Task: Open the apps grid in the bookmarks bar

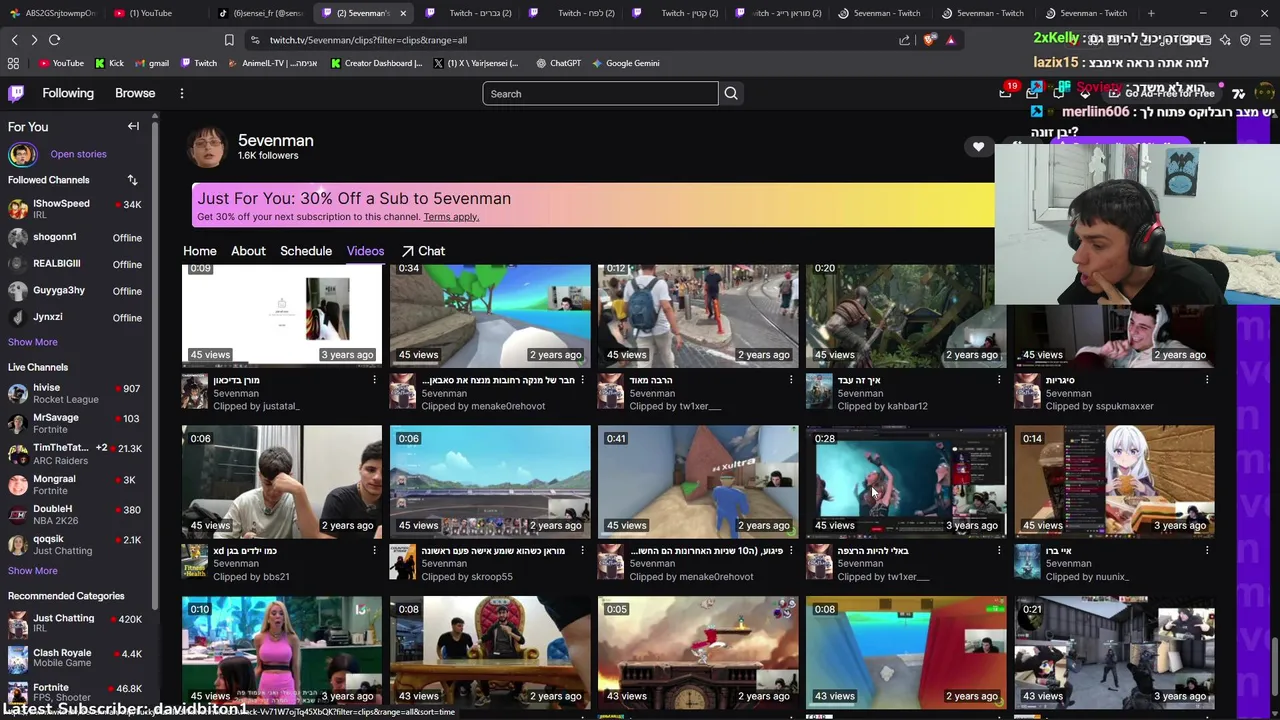Action: click(x=13, y=63)
